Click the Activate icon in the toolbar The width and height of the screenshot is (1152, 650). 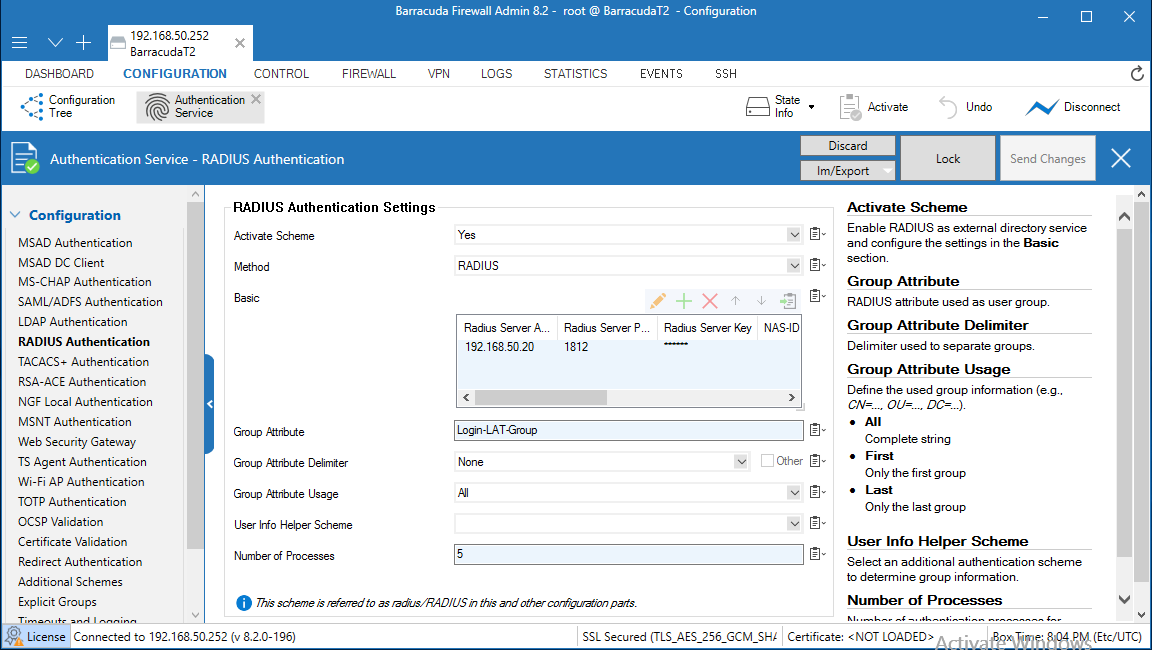(851, 107)
